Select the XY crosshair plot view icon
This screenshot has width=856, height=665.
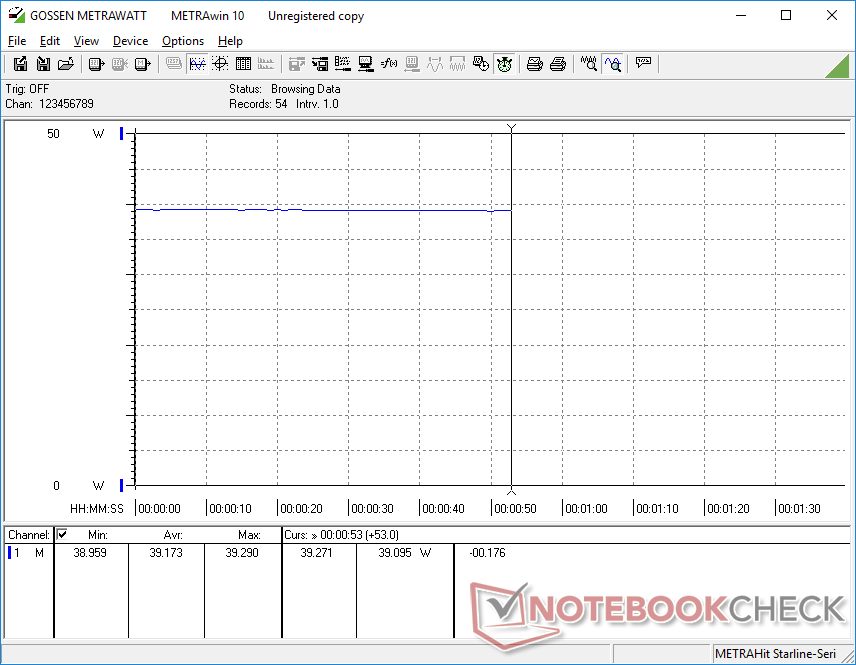tap(220, 64)
